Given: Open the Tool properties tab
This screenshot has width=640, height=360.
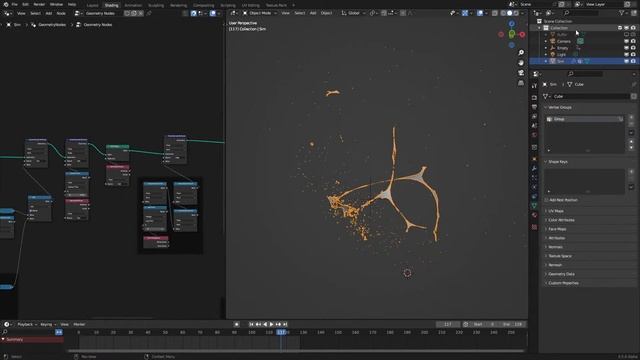Looking at the screenshot, I should click(x=534, y=86).
